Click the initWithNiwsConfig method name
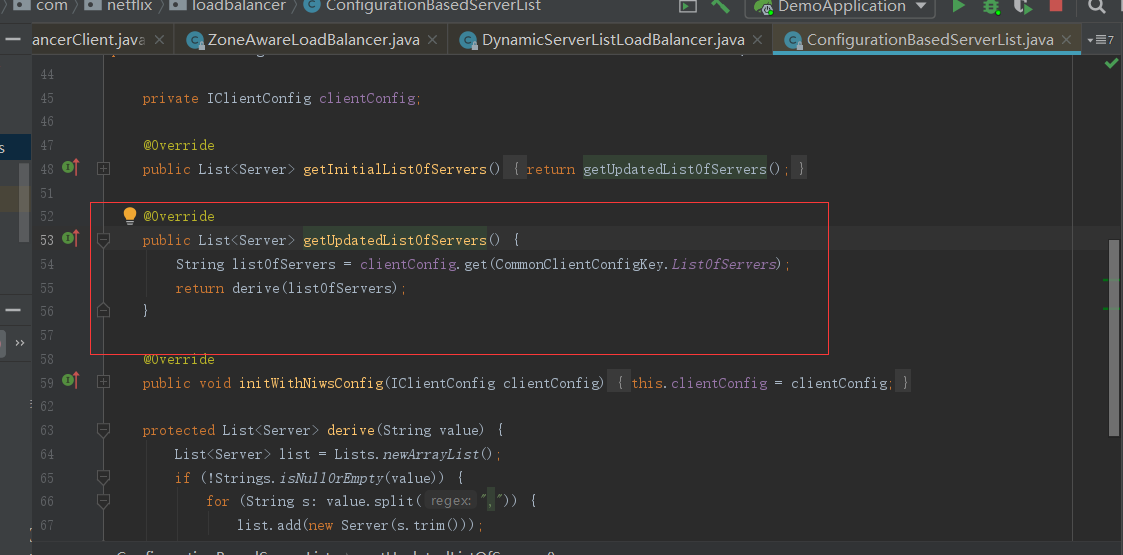This screenshot has width=1123, height=555. pos(312,383)
